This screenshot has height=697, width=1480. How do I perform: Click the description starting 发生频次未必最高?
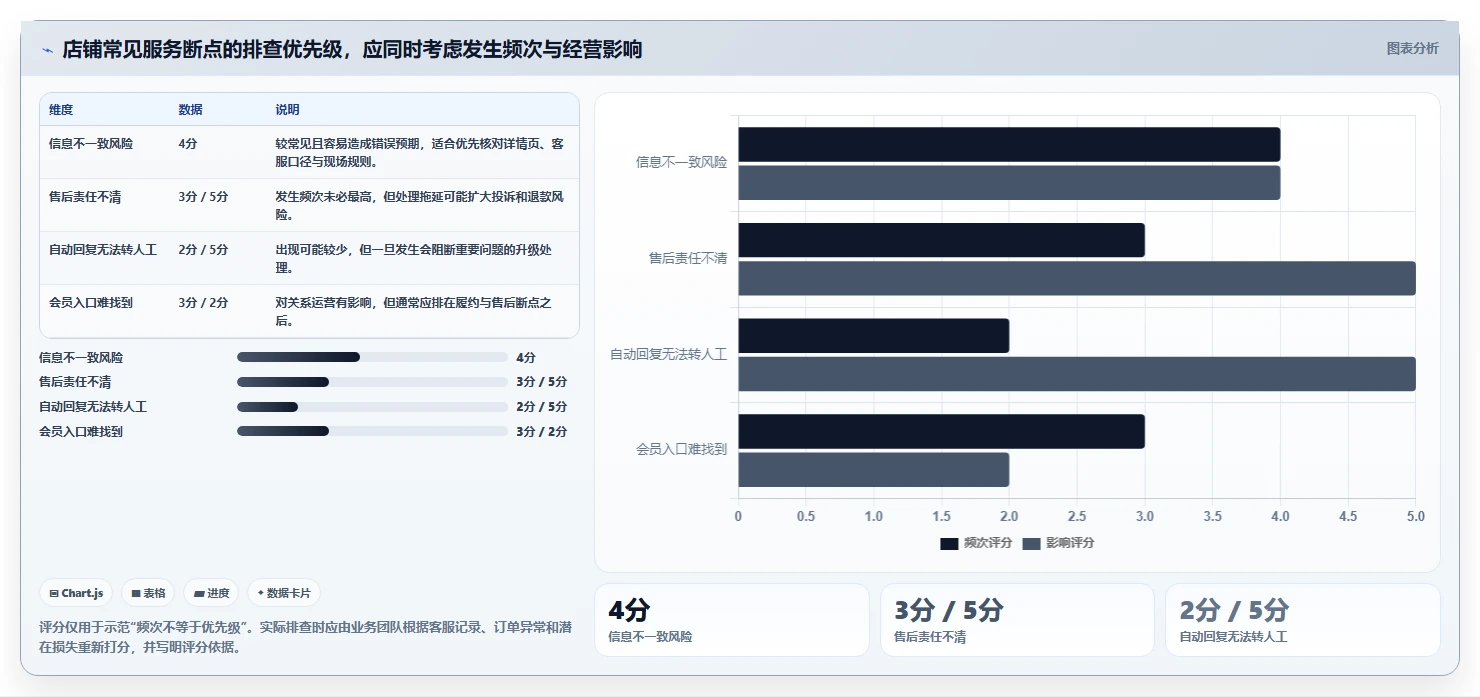click(x=419, y=205)
